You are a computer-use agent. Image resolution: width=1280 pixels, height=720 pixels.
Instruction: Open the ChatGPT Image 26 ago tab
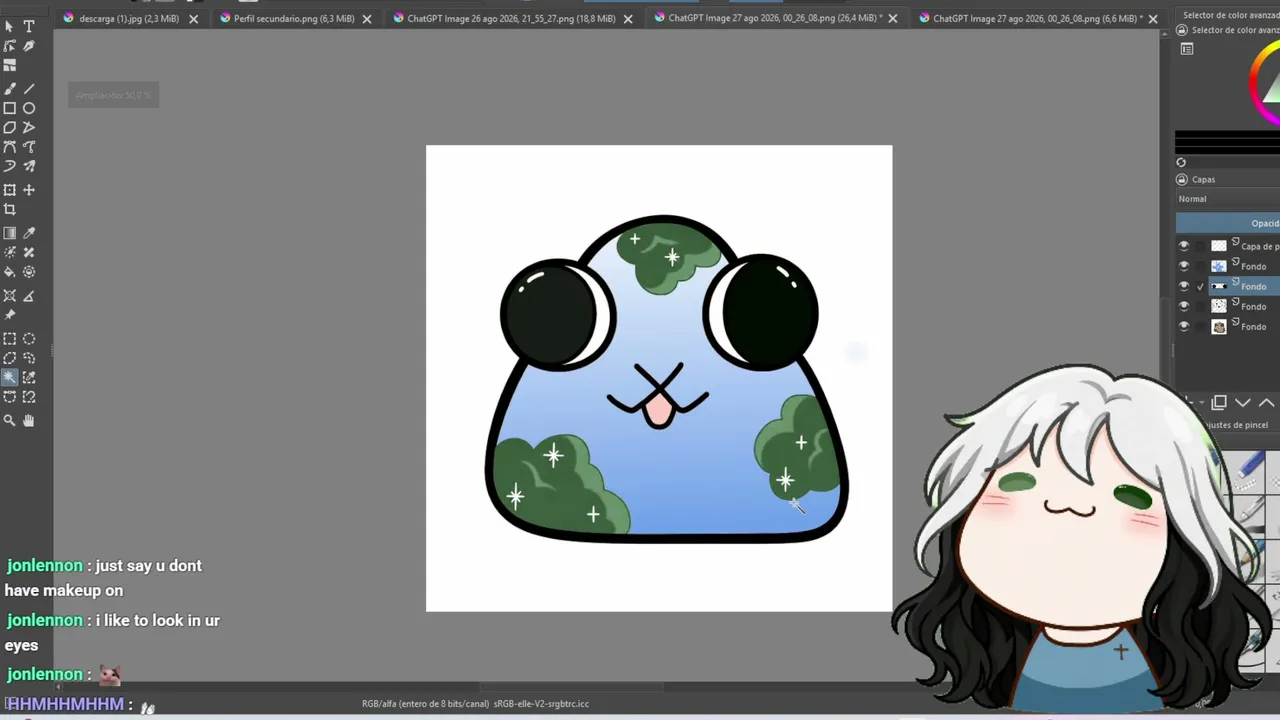point(511,18)
